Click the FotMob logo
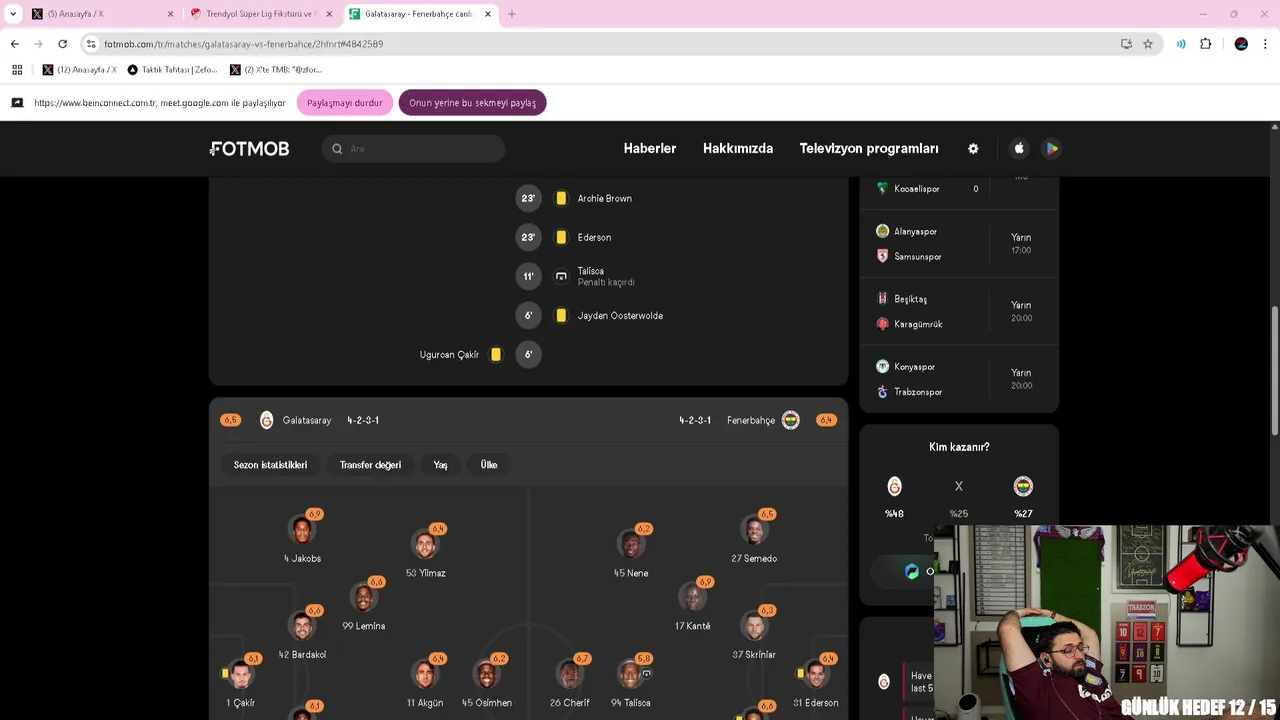This screenshot has height=720, width=1280. pyautogui.click(x=249, y=148)
